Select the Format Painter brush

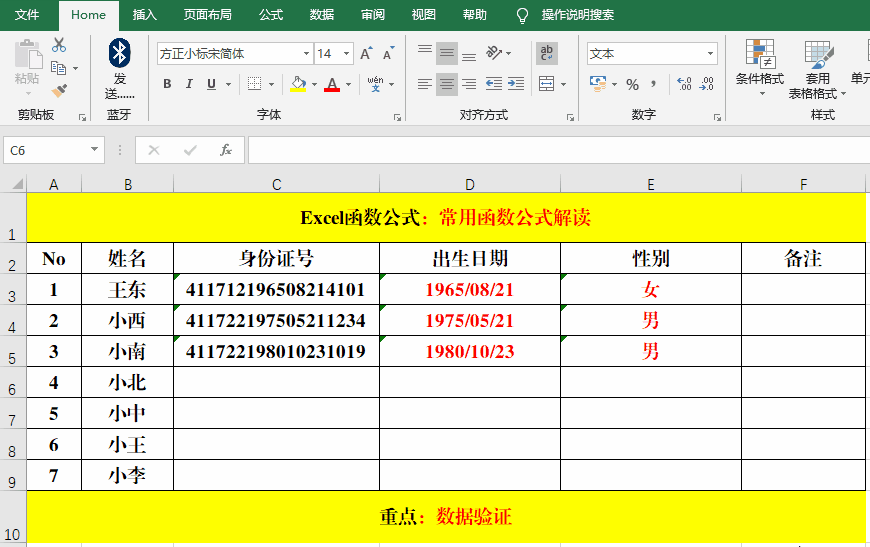[x=59, y=91]
